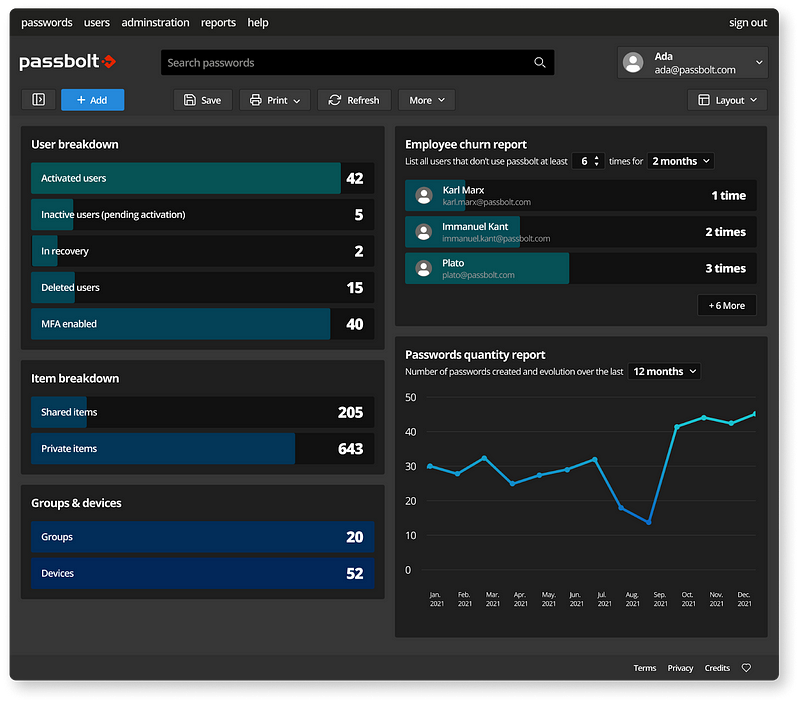
Task: Click Karl Marx's avatar icon
Action: pyautogui.click(x=424, y=196)
